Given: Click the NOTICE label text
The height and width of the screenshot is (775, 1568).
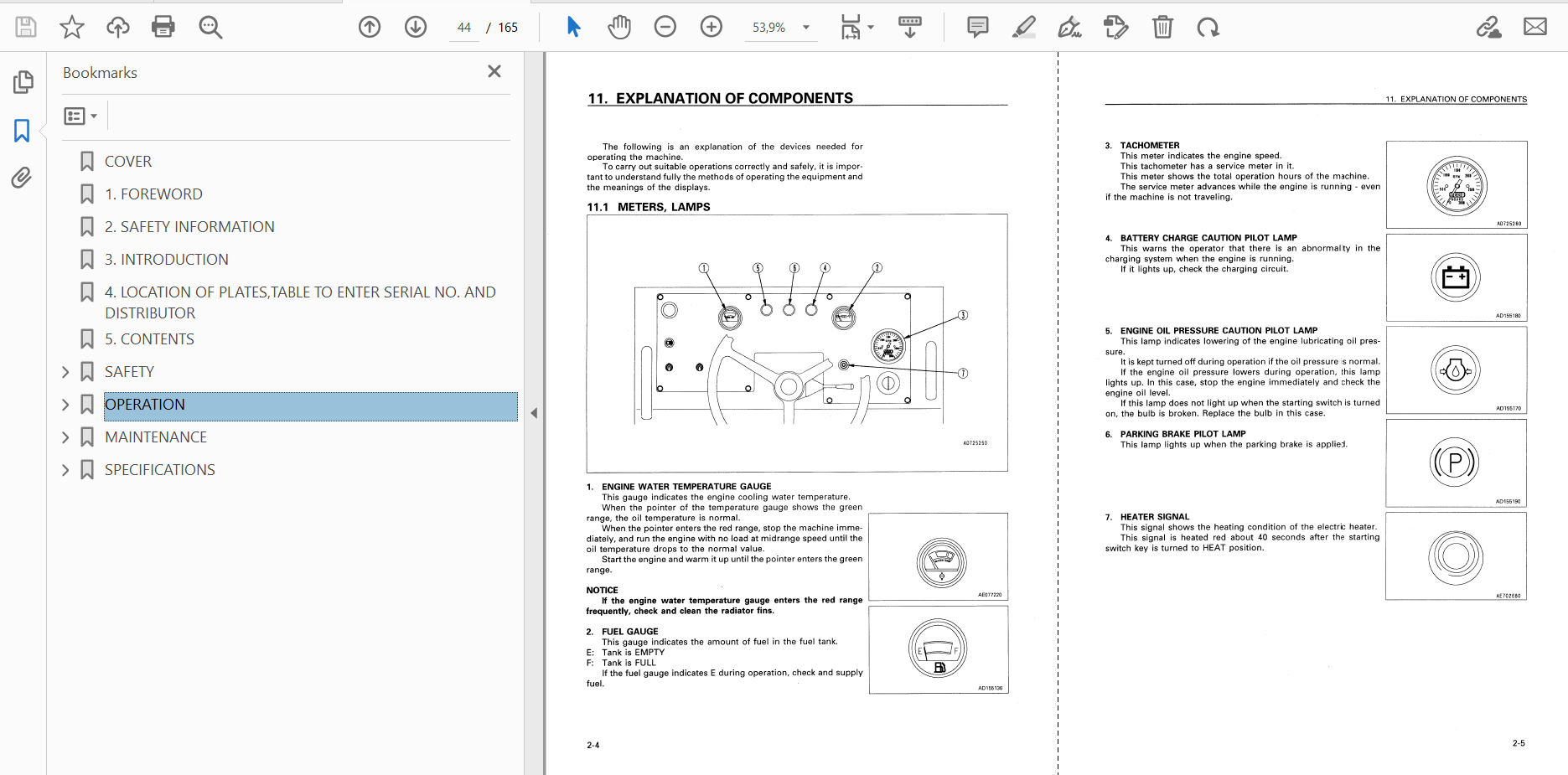Looking at the screenshot, I should coord(602,590).
